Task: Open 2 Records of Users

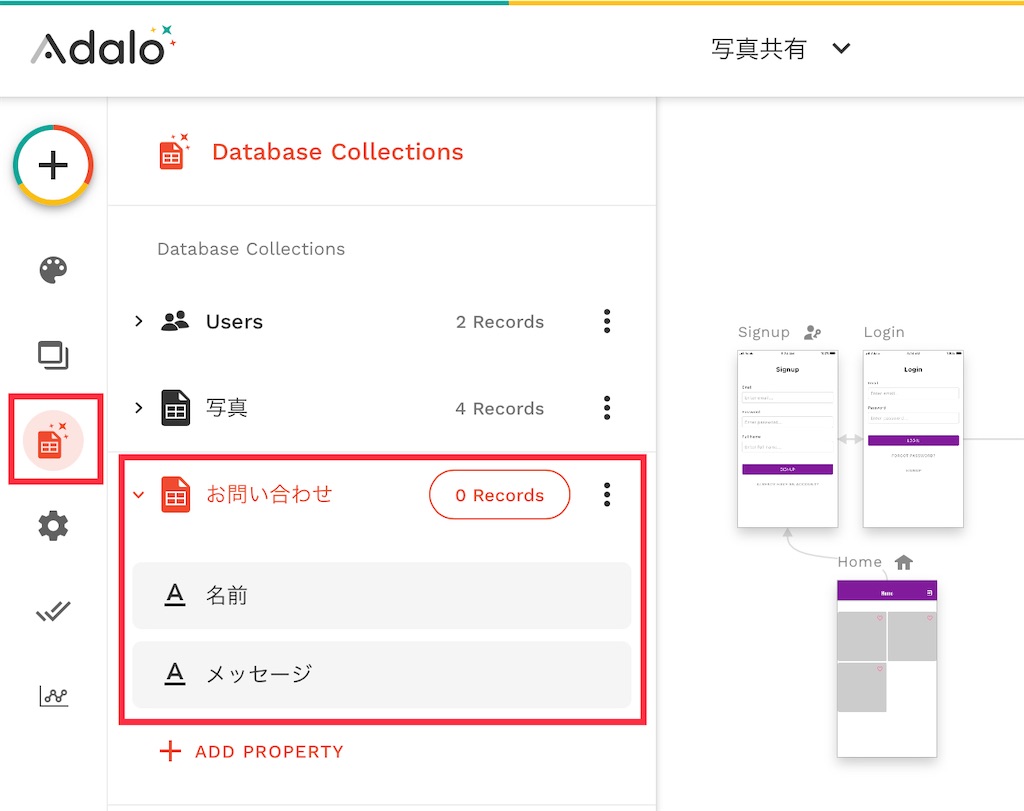Action: pyautogui.click(x=500, y=322)
